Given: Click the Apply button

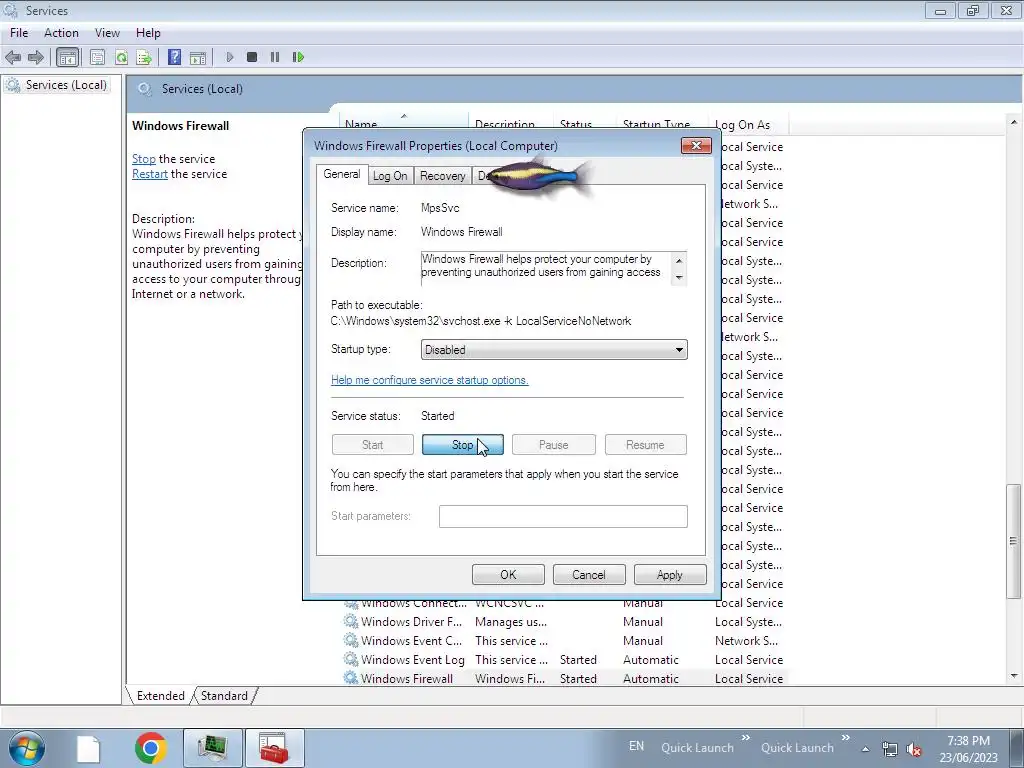Looking at the screenshot, I should click(x=670, y=575).
